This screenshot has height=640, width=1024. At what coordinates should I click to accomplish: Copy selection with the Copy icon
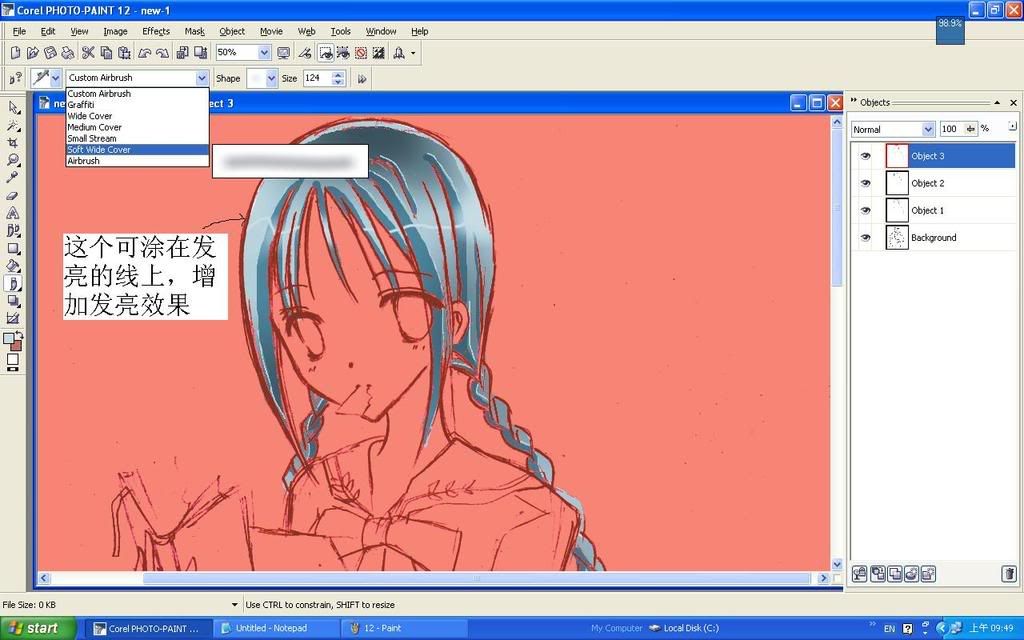coord(106,52)
